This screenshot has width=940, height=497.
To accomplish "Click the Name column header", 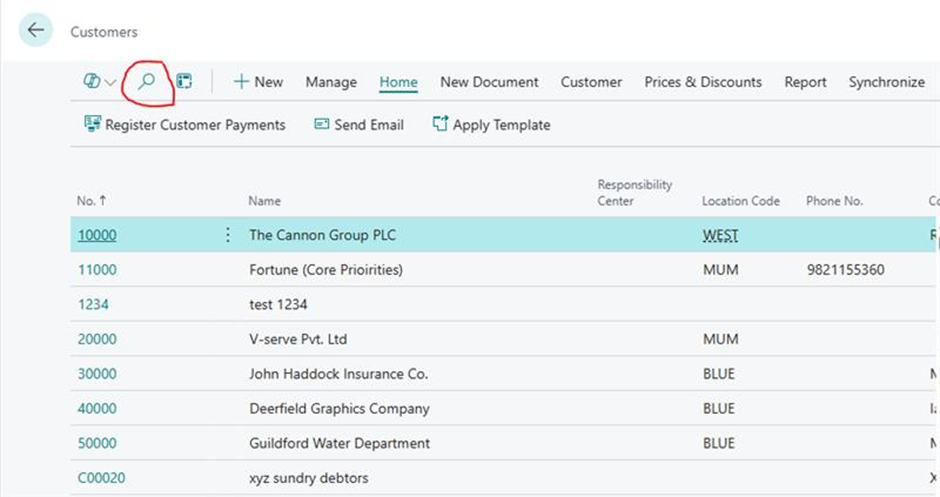I will [x=264, y=201].
